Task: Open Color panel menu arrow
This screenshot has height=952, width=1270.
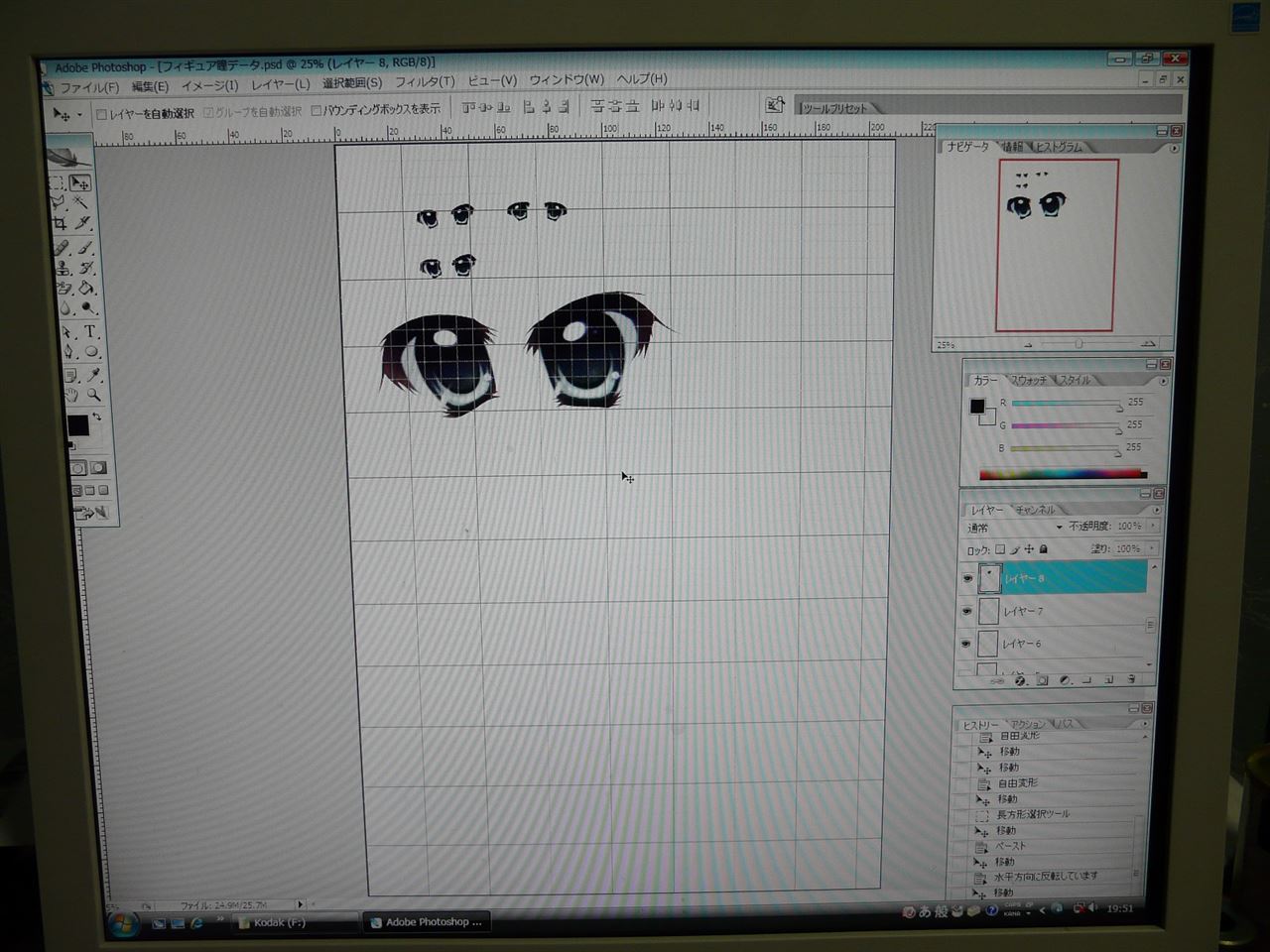Action: click(1163, 381)
